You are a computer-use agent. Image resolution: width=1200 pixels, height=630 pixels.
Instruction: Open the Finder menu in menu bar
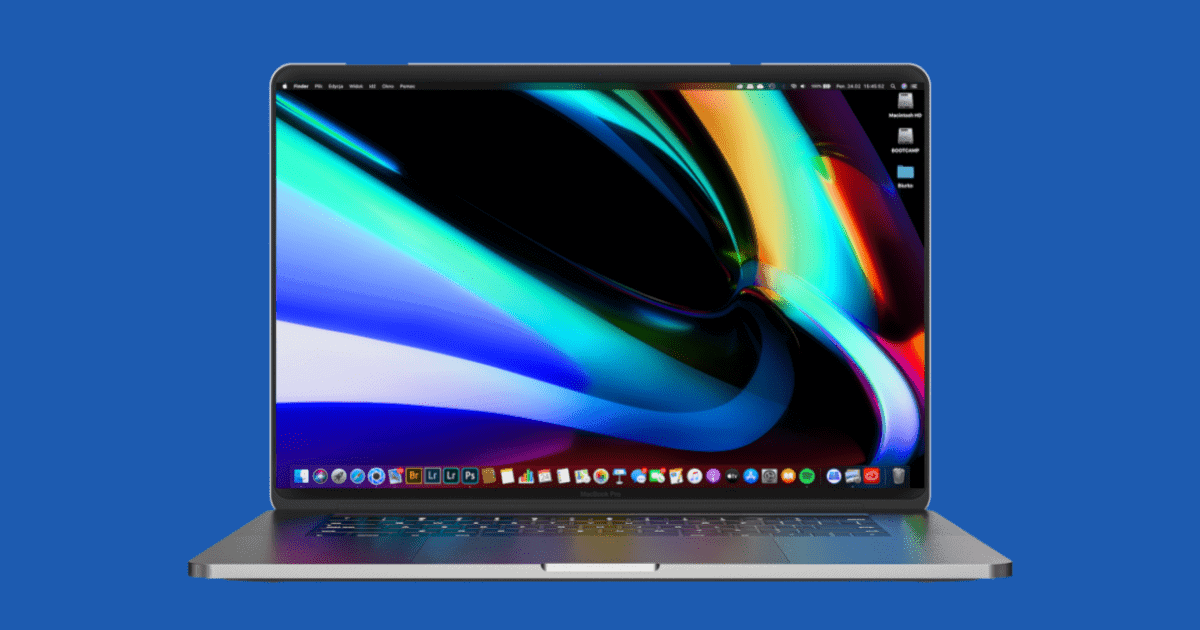pos(300,87)
